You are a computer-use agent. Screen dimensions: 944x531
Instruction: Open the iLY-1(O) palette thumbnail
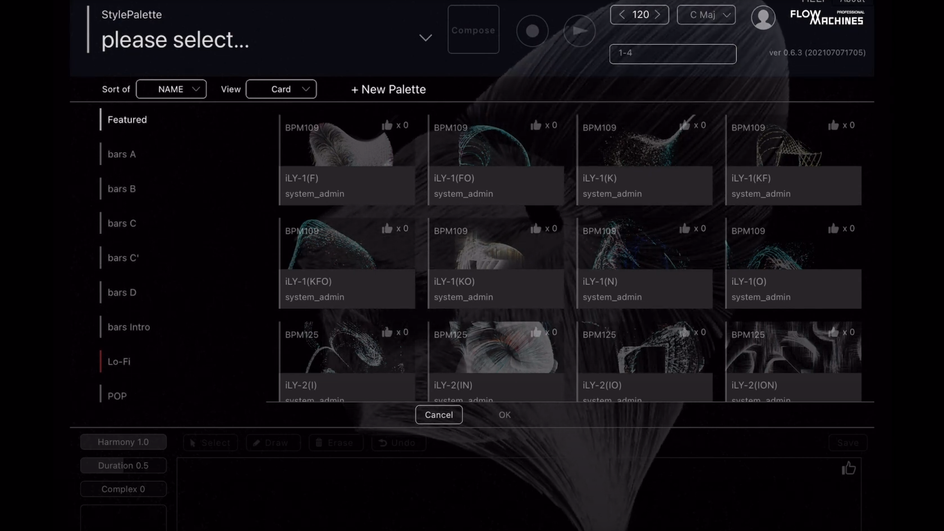793,244
